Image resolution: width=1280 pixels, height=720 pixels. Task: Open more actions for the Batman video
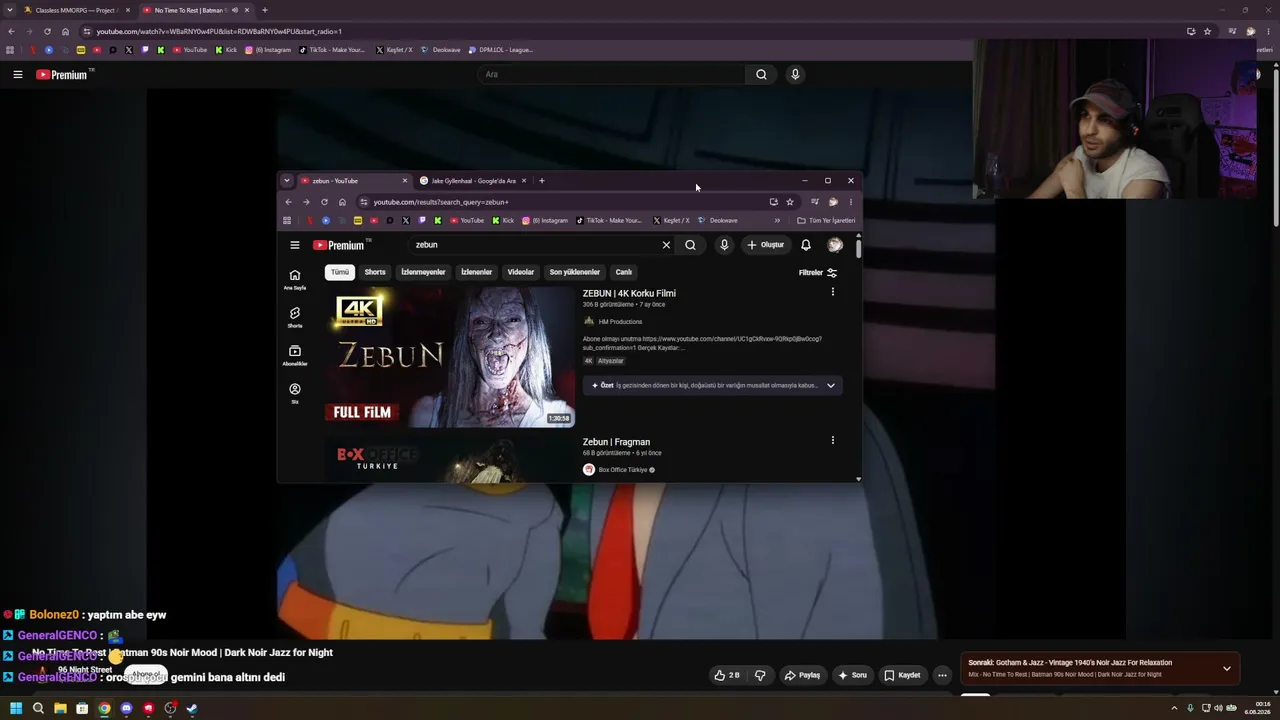pyautogui.click(x=942, y=675)
